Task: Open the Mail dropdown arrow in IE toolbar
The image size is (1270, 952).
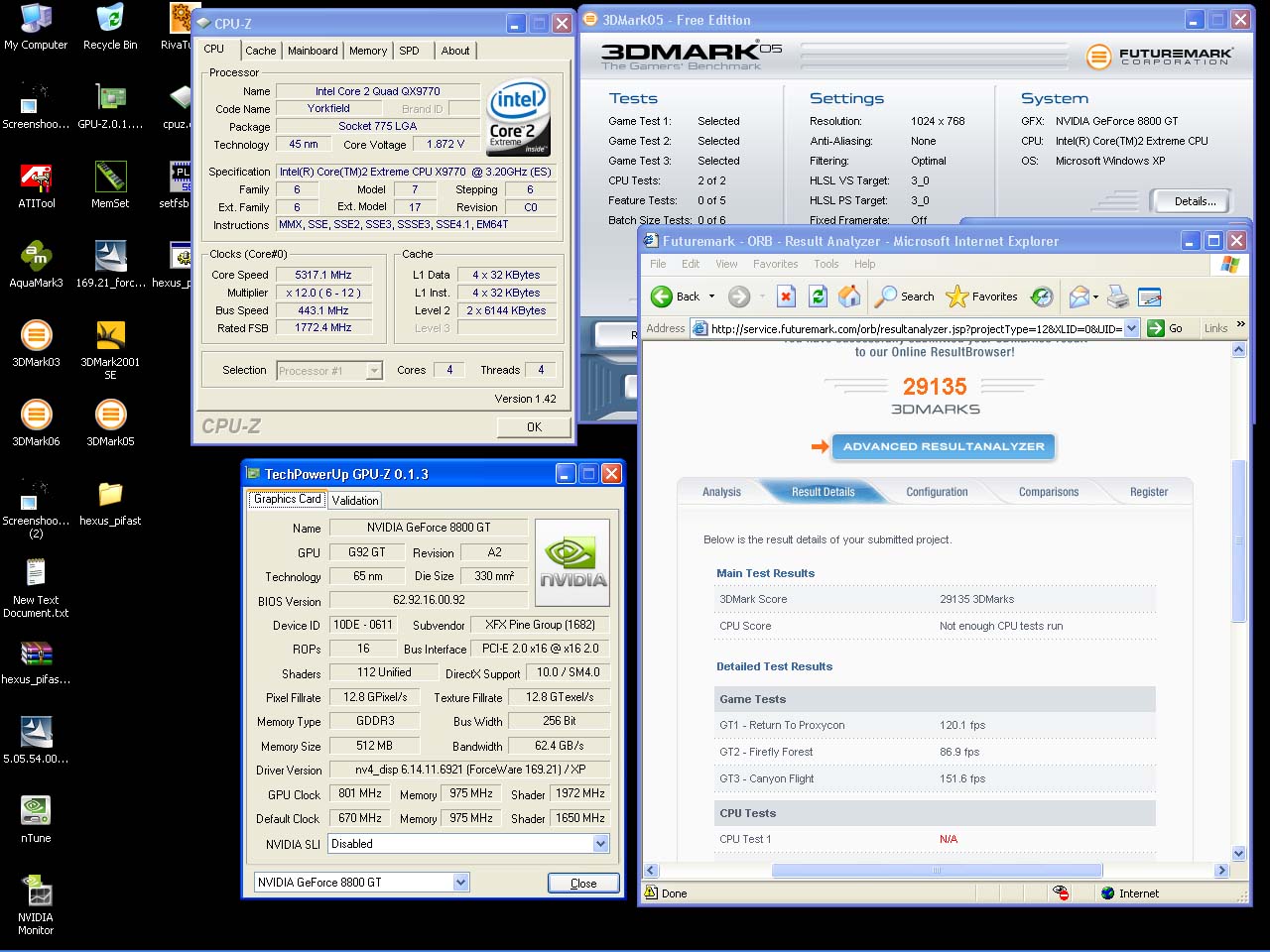Action: (1095, 297)
